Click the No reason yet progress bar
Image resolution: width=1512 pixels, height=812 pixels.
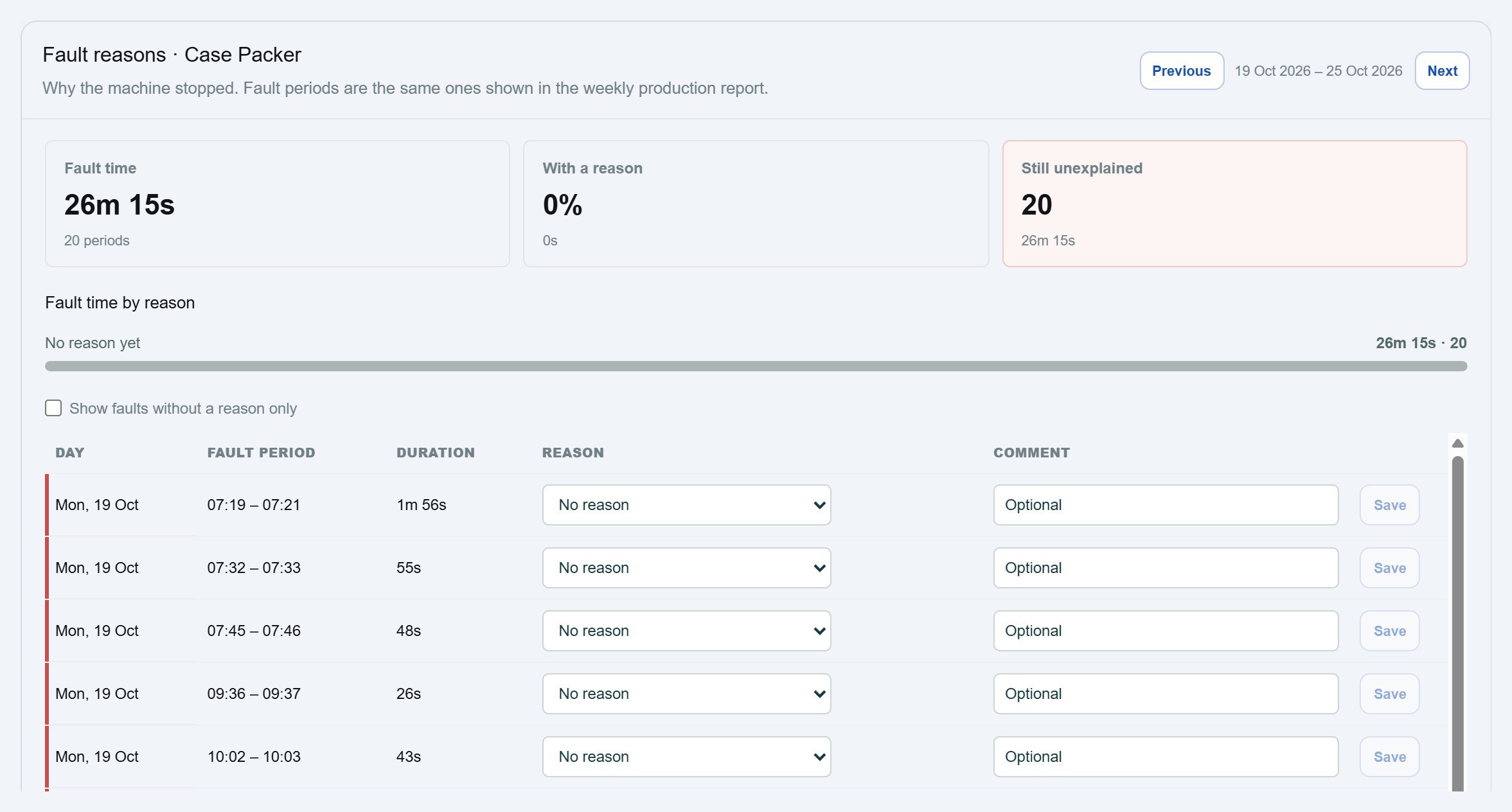pos(756,366)
